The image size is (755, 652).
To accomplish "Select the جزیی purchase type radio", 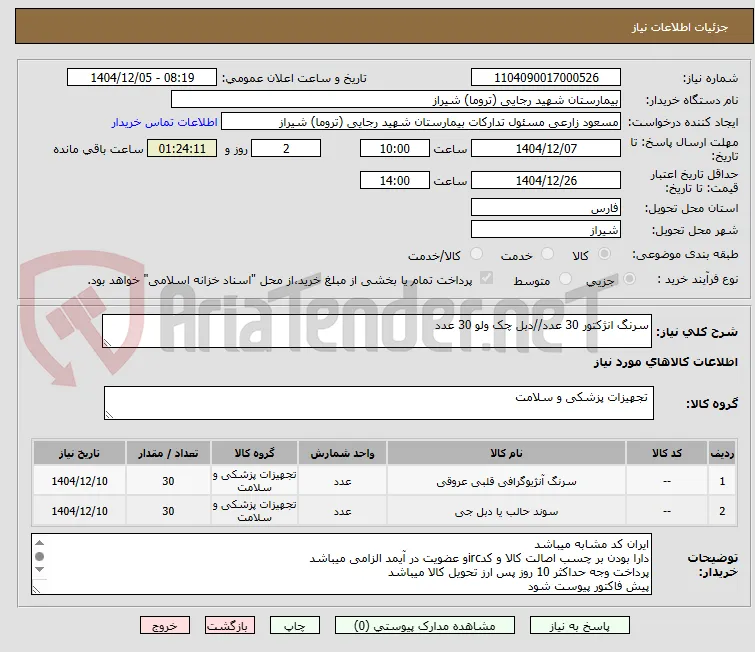I will pos(629,279).
